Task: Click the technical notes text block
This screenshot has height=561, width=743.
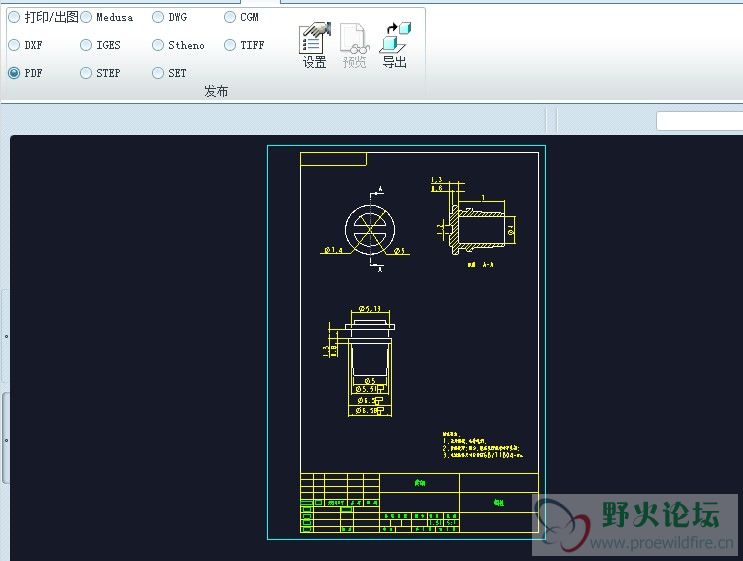Action: tap(483, 444)
